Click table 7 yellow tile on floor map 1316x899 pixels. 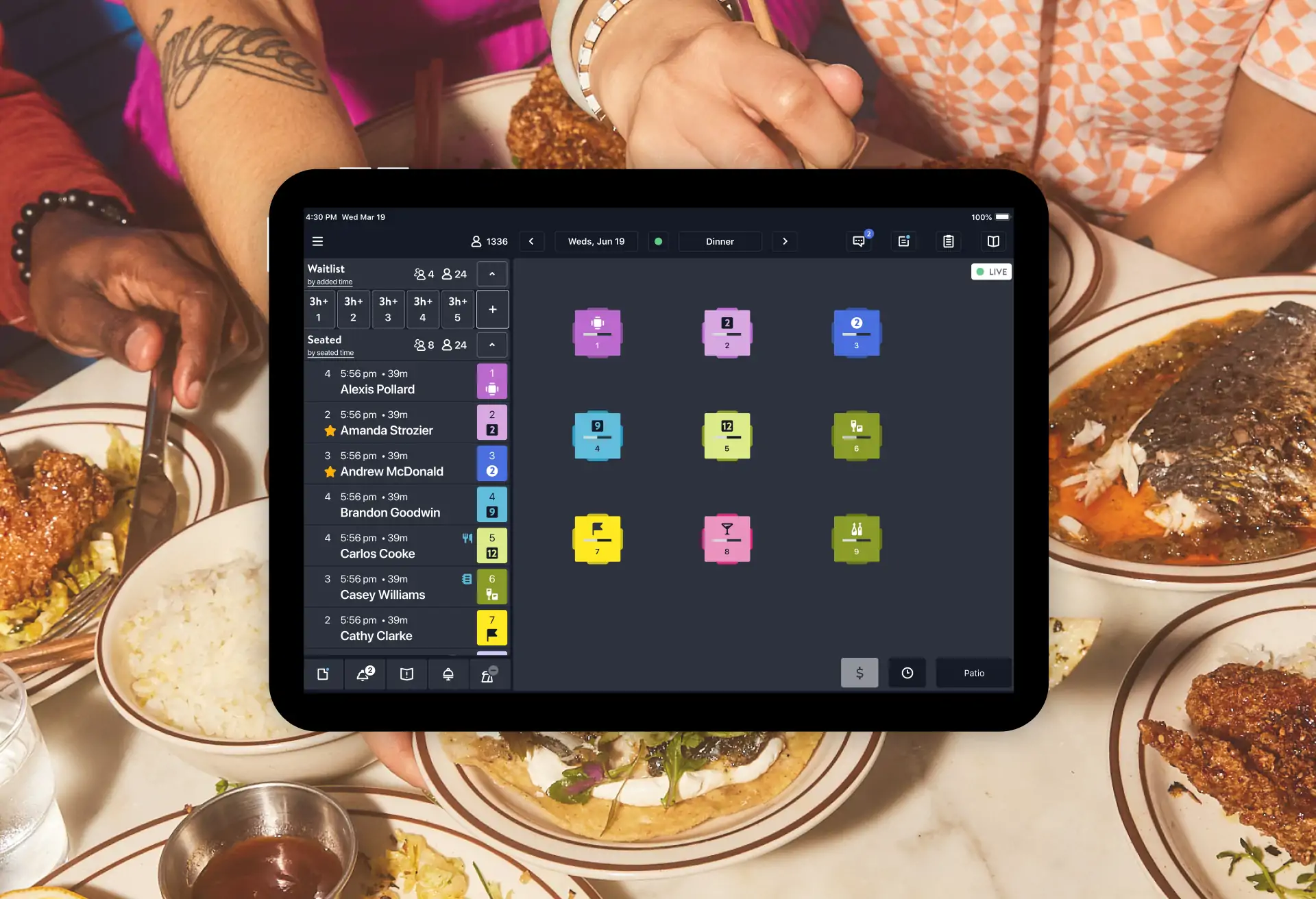coord(597,538)
